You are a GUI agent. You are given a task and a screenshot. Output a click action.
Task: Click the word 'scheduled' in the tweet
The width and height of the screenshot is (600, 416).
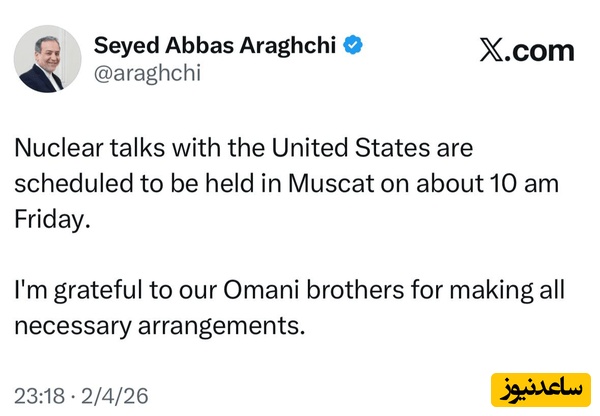[63, 184]
